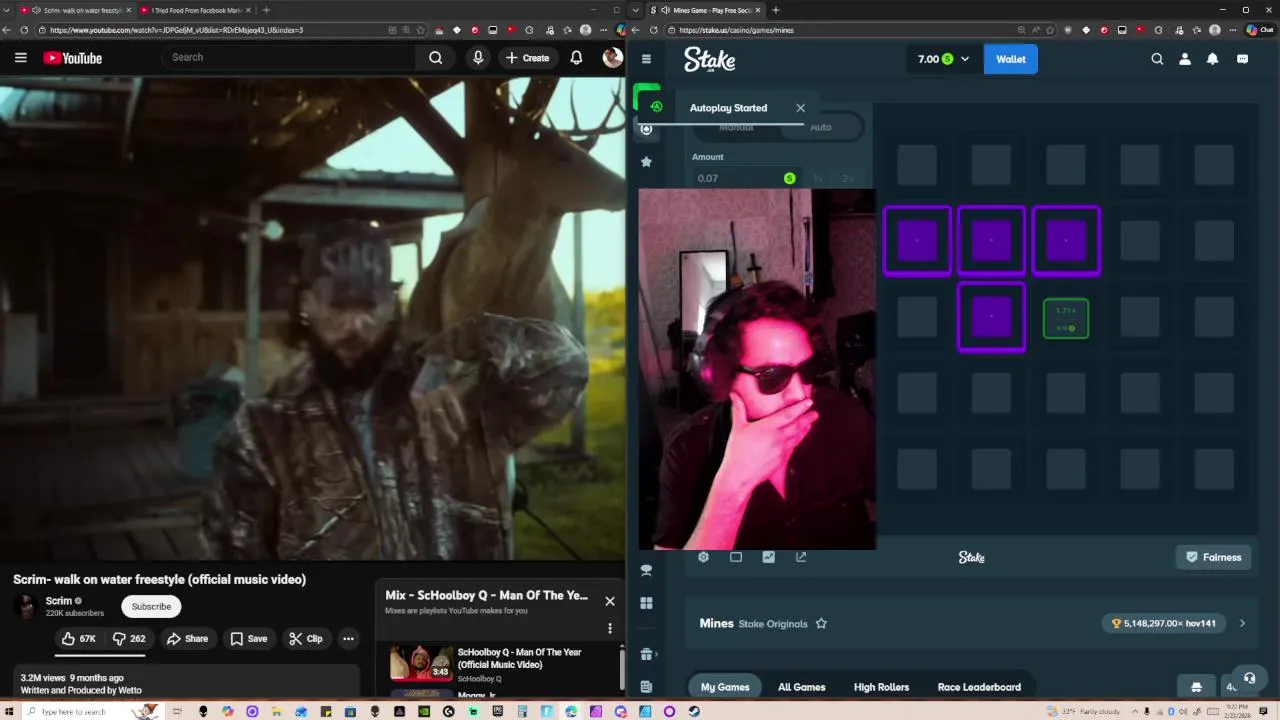Open Stake sidebar hamburger menu
This screenshot has height=720, width=1280.
pyautogui.click(x=646, y=59)
